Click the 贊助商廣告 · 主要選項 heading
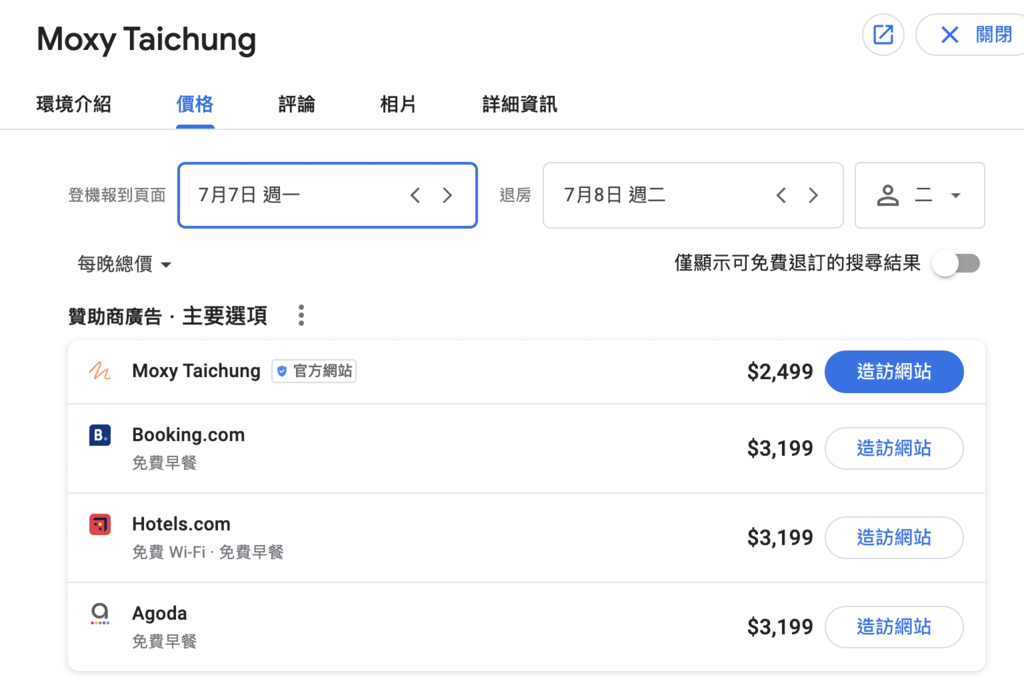This screenshot has width=1024, height=689. click(x=168, y=316)
